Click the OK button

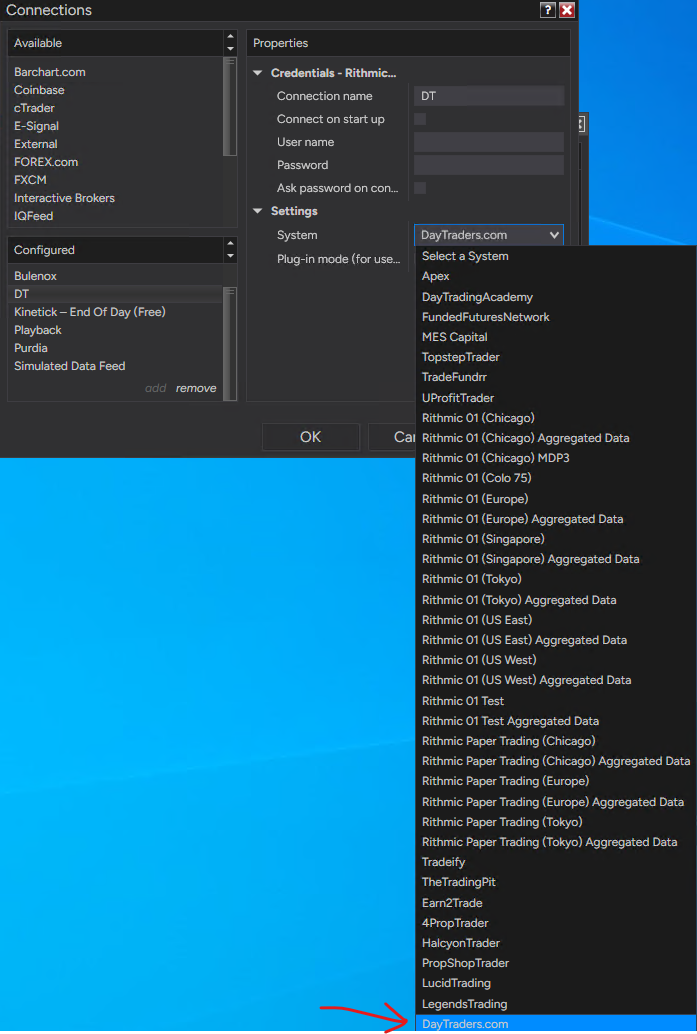pos(311,437)
